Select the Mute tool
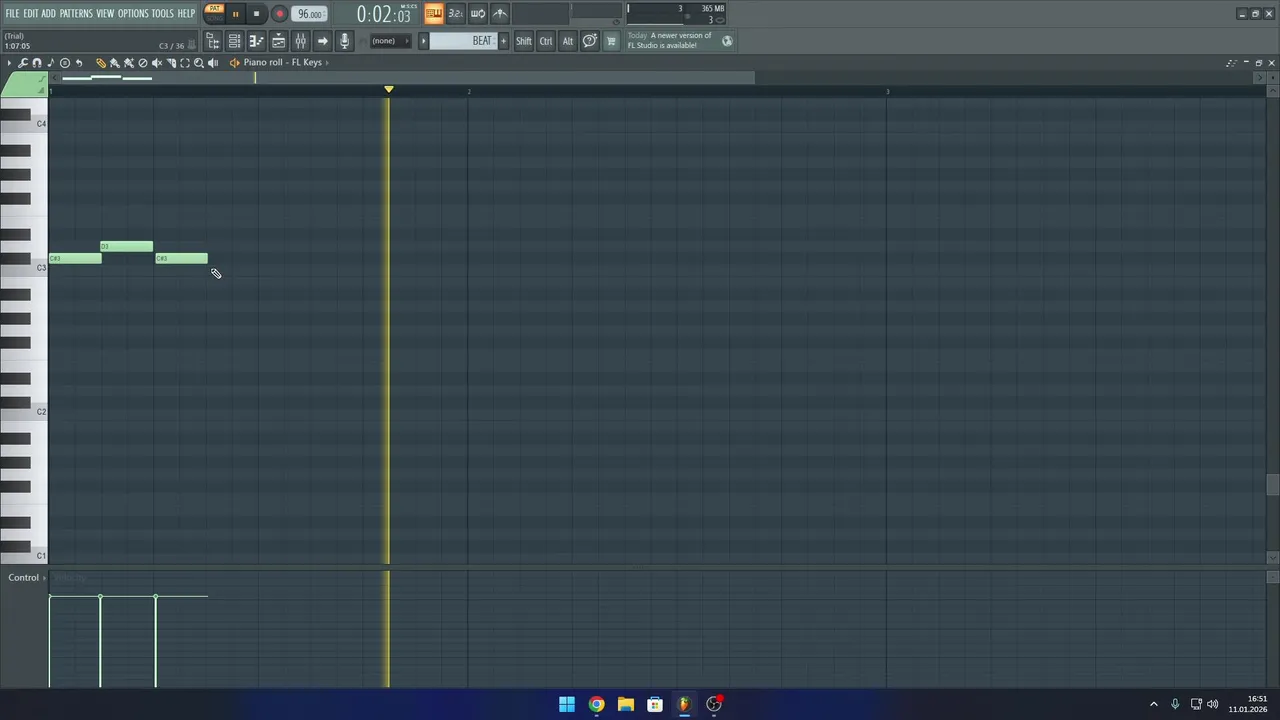This screenshot has width=1280, height=720. pyautogui.click(x=156, y=62)
